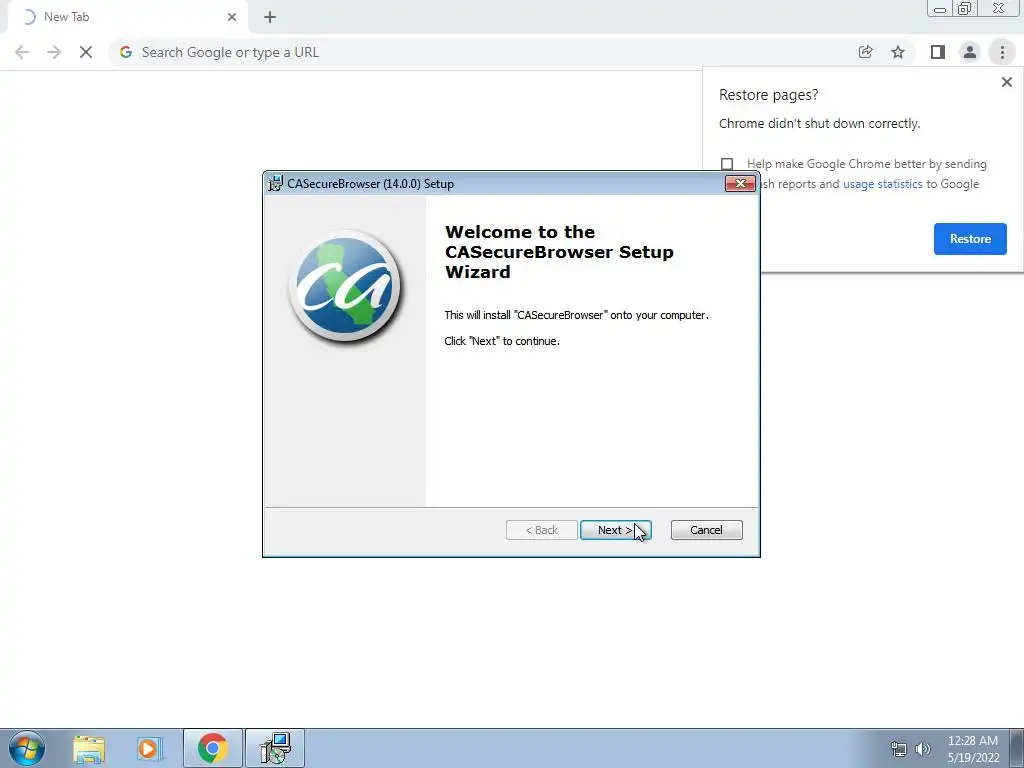The width and height of the screenshot is (1024, 768).
Task: Click the setup icon in dialog title bar
Action: click(x=276, y=184)
